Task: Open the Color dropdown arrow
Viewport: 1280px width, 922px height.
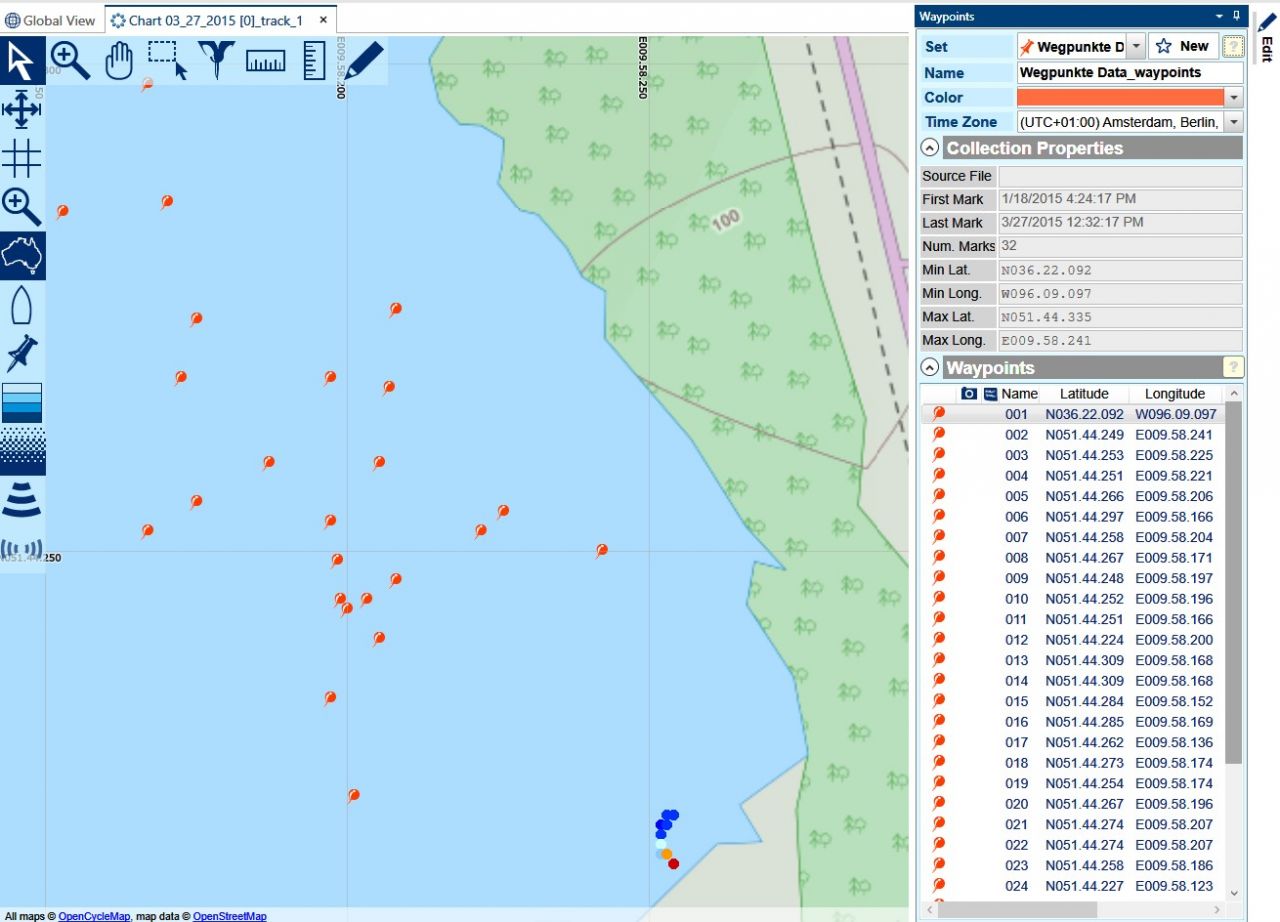Action: (x=1234, y=98)
